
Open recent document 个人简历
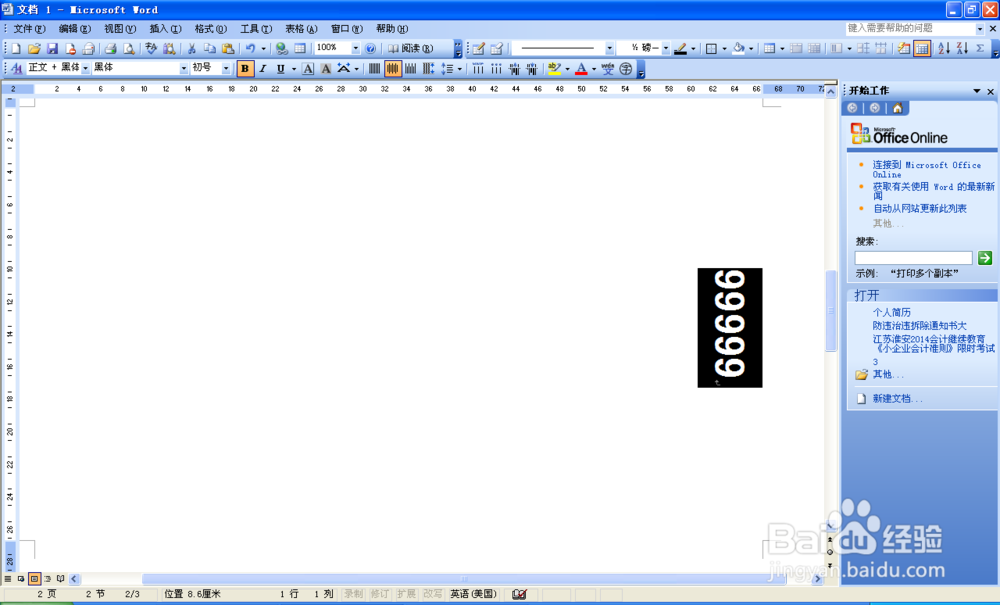(892, 312)
